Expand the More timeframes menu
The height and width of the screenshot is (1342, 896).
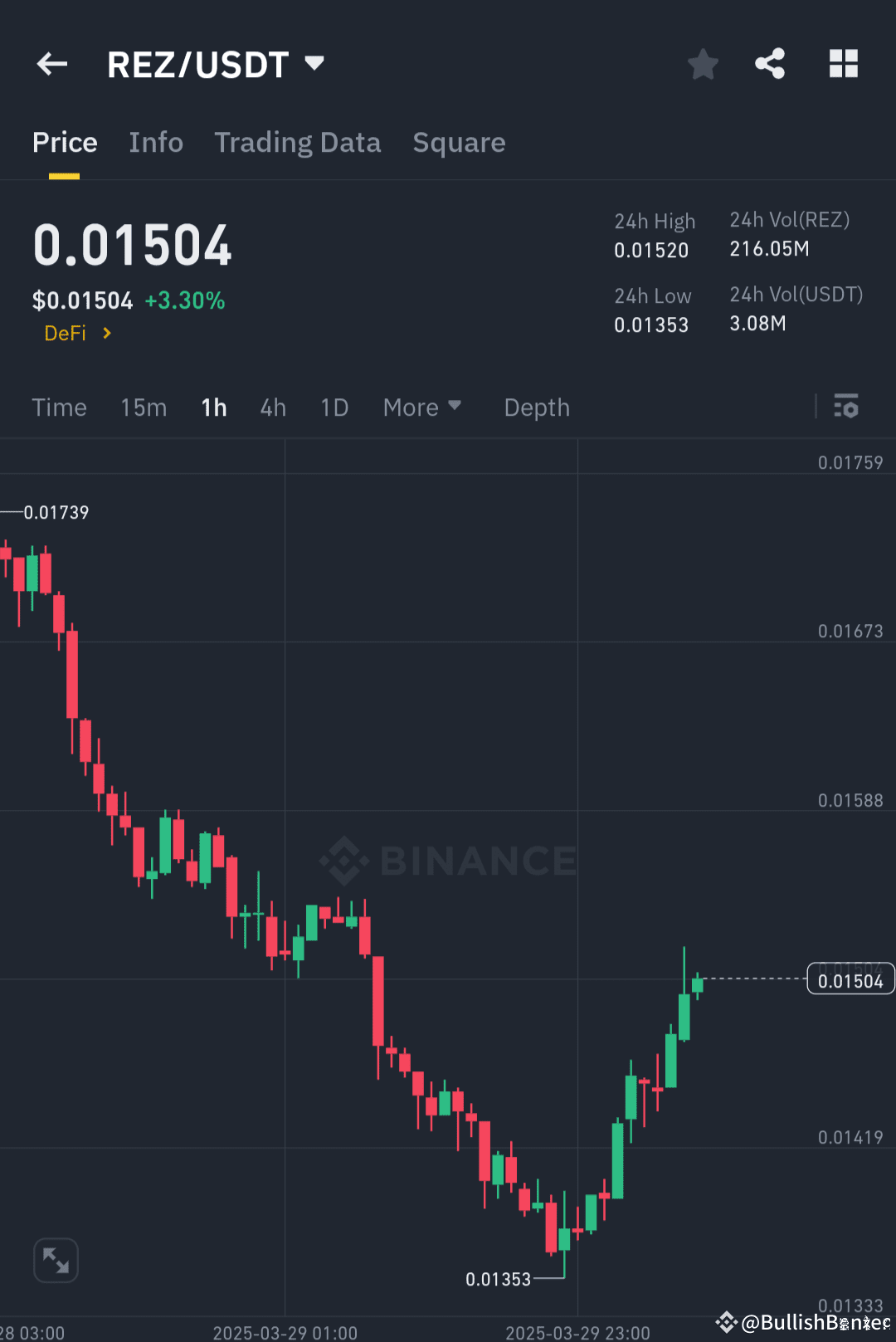422,407
